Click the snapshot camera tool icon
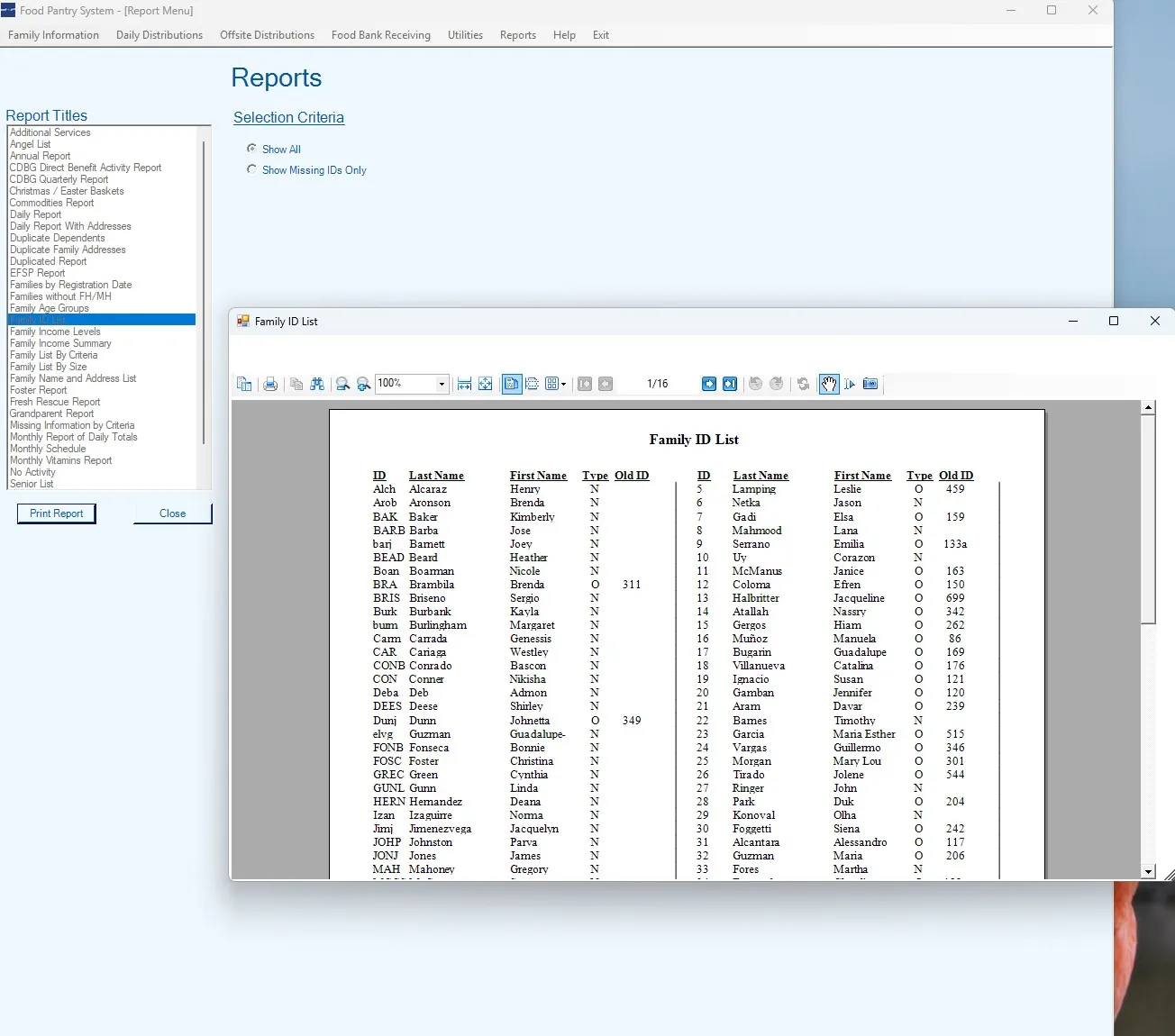This screenshot has height=1036, width=1175. (870, 384)
